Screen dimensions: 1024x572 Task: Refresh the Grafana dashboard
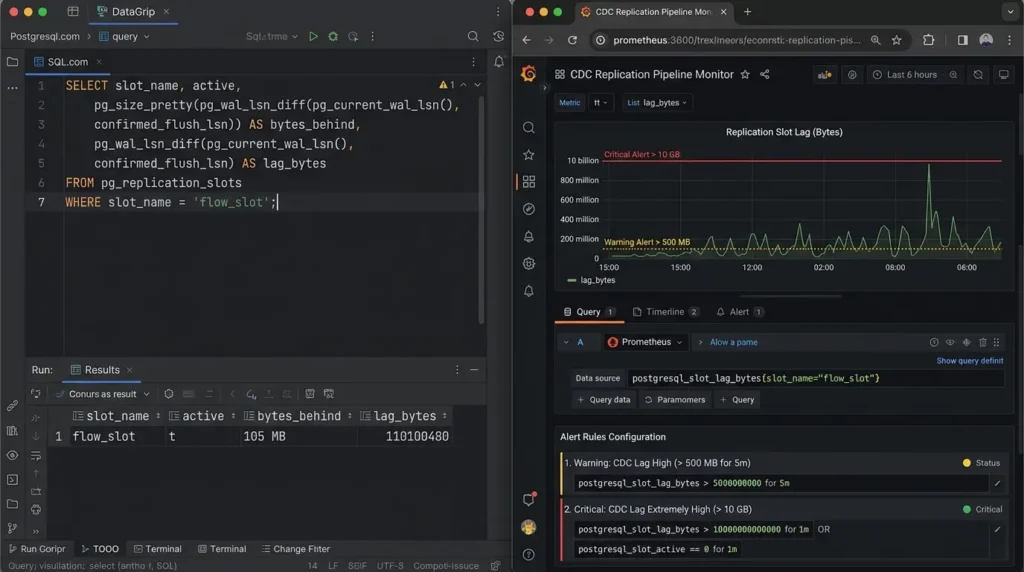coord(978,74)
